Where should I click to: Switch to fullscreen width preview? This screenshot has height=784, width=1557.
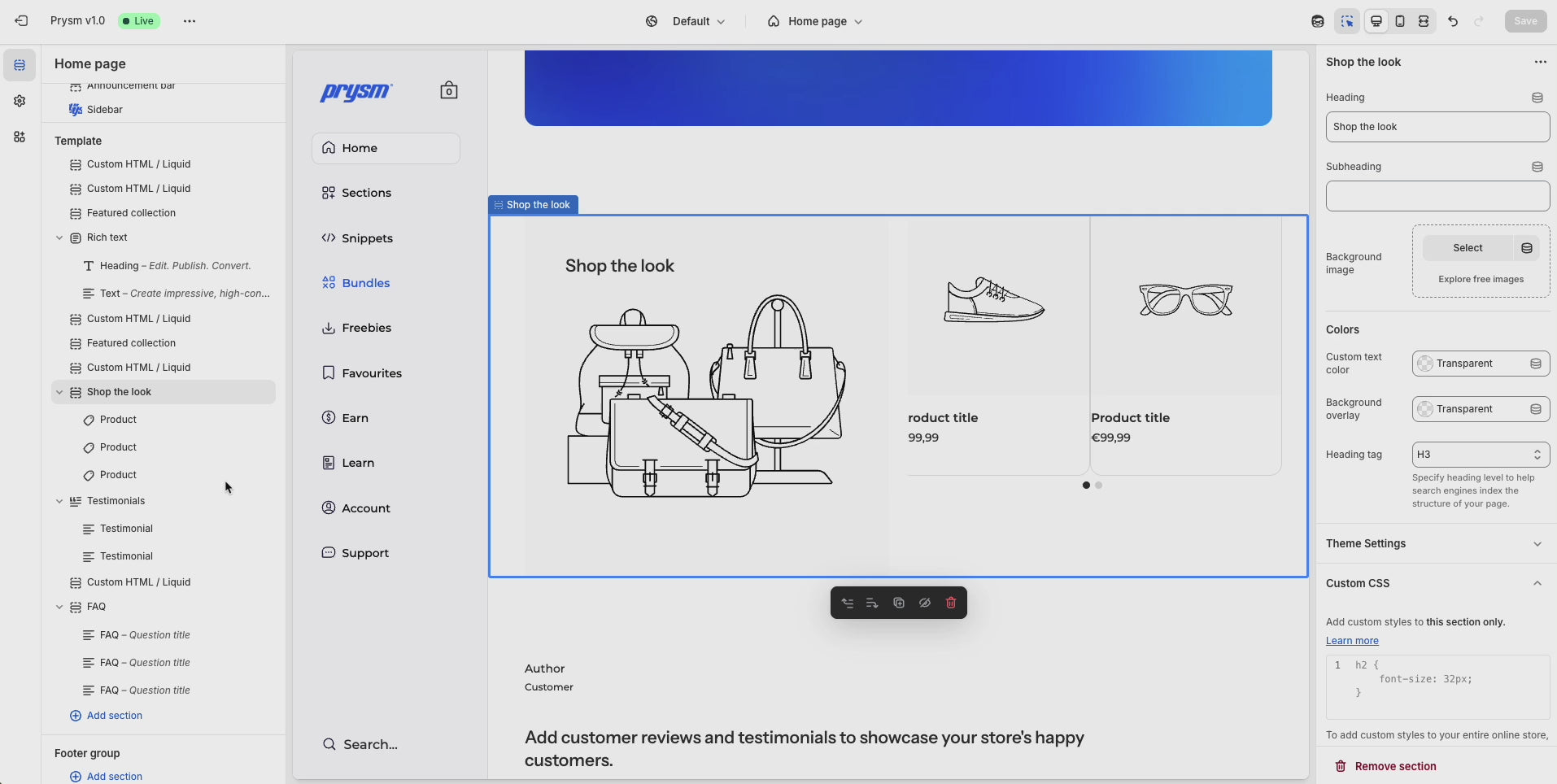pyautogui.click(x=1424, y=21)
